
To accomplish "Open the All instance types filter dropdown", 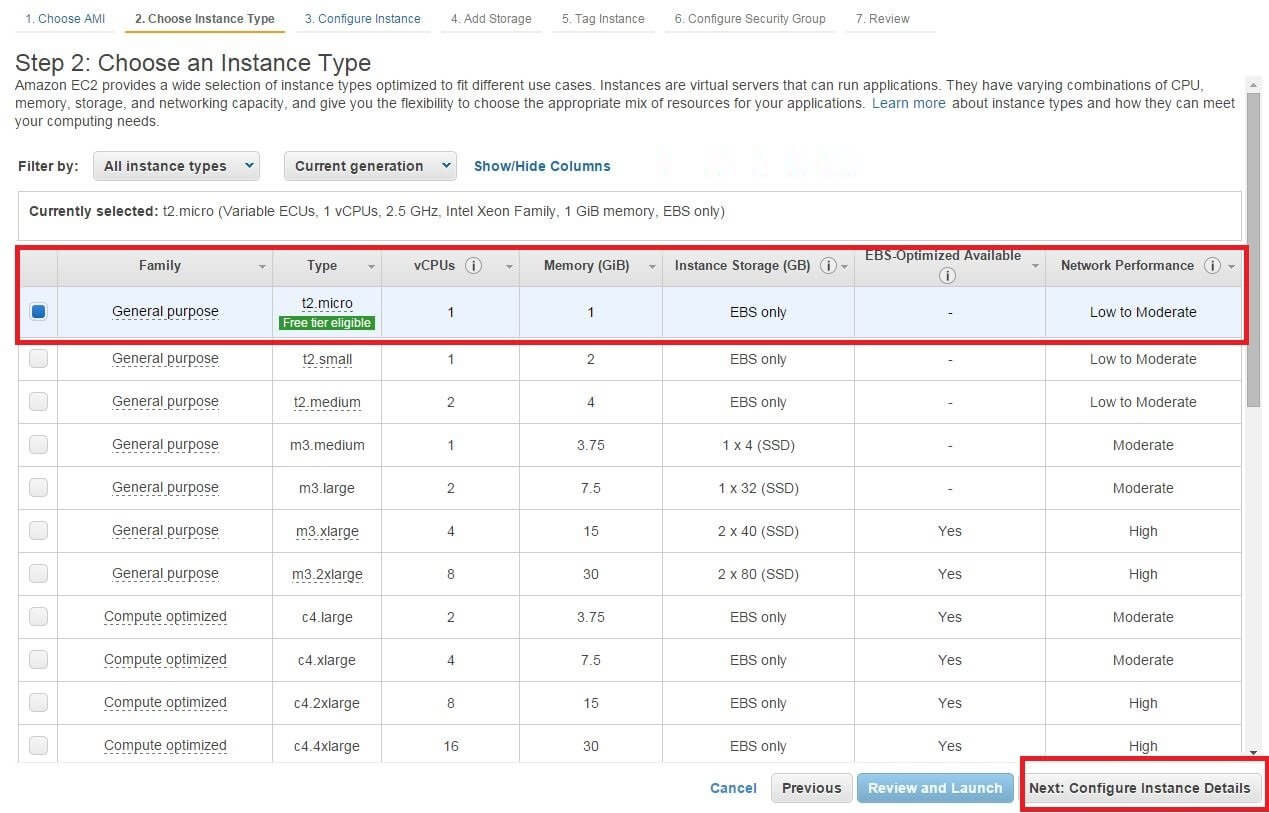I will coord(176,166).
